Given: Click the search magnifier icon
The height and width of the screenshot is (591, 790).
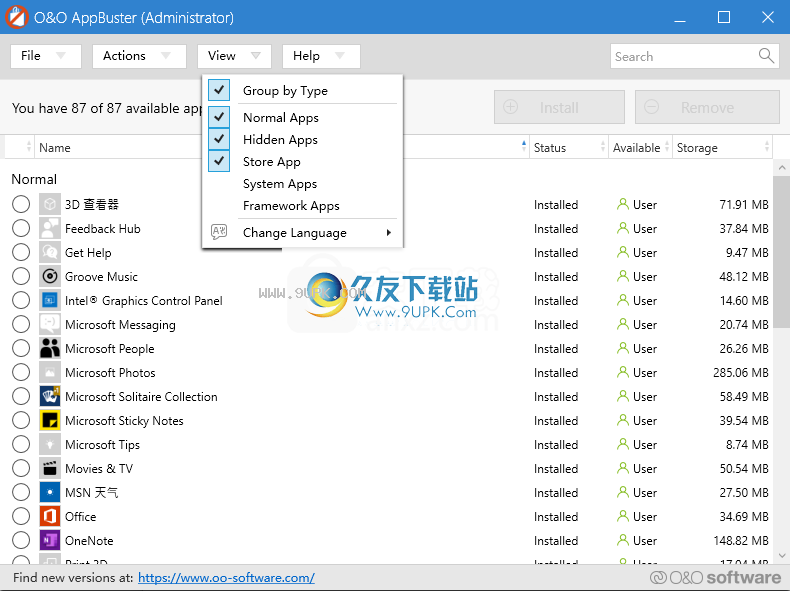Looking at the screenshot, I should (766, 55).
